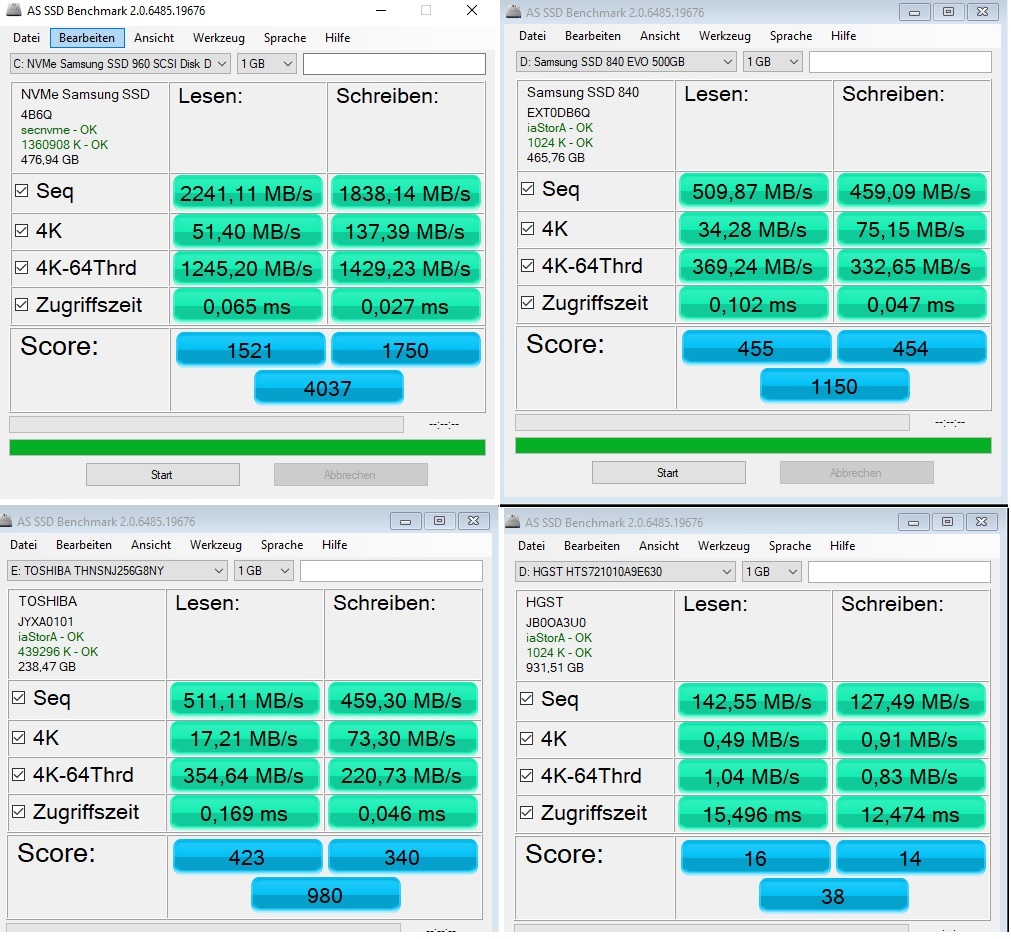Screen dimensions: 1011x939
Task: Click total score 38 in HGST window
Action: (x=833, y=896)
